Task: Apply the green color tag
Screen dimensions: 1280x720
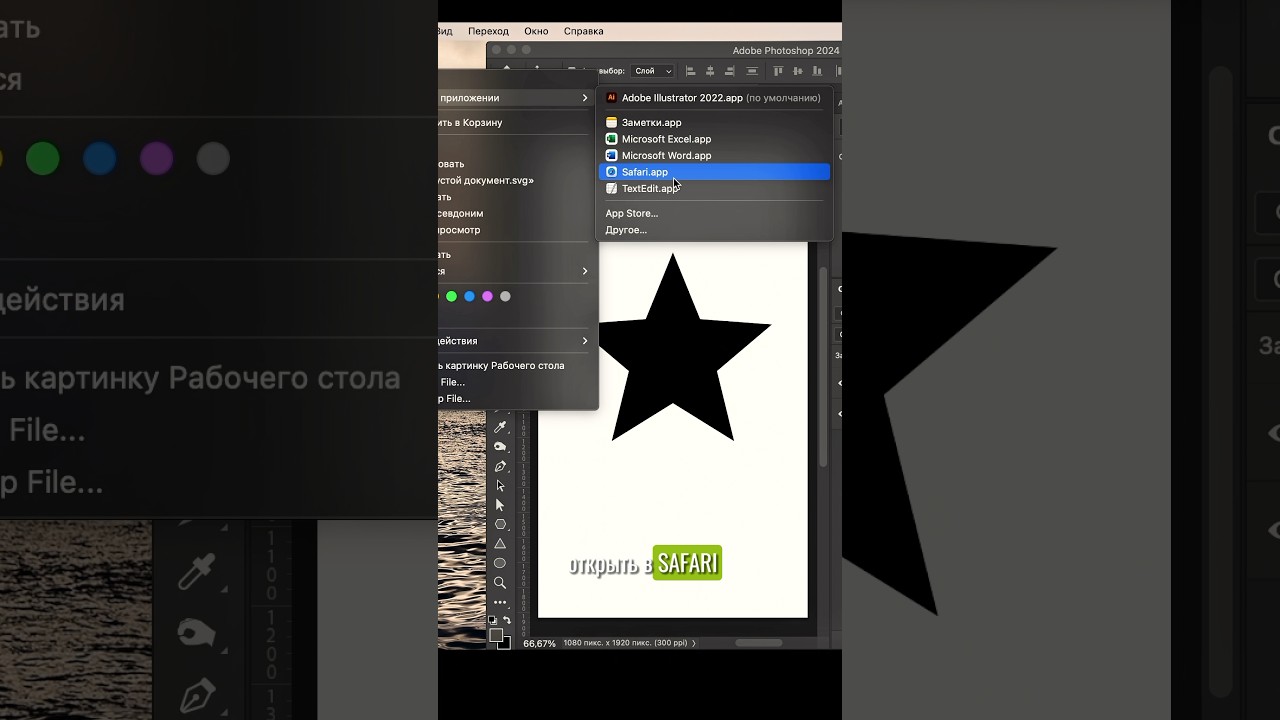Action: [451, 296]
